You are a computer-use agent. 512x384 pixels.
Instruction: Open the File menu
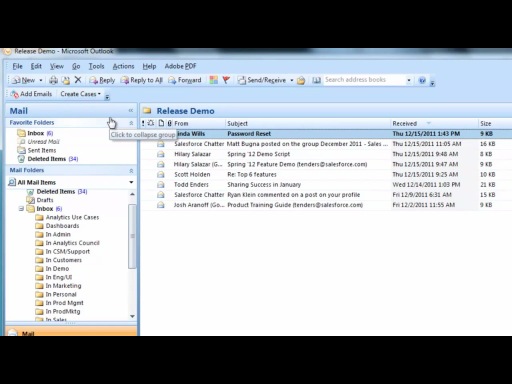click(x=17, y=66)
